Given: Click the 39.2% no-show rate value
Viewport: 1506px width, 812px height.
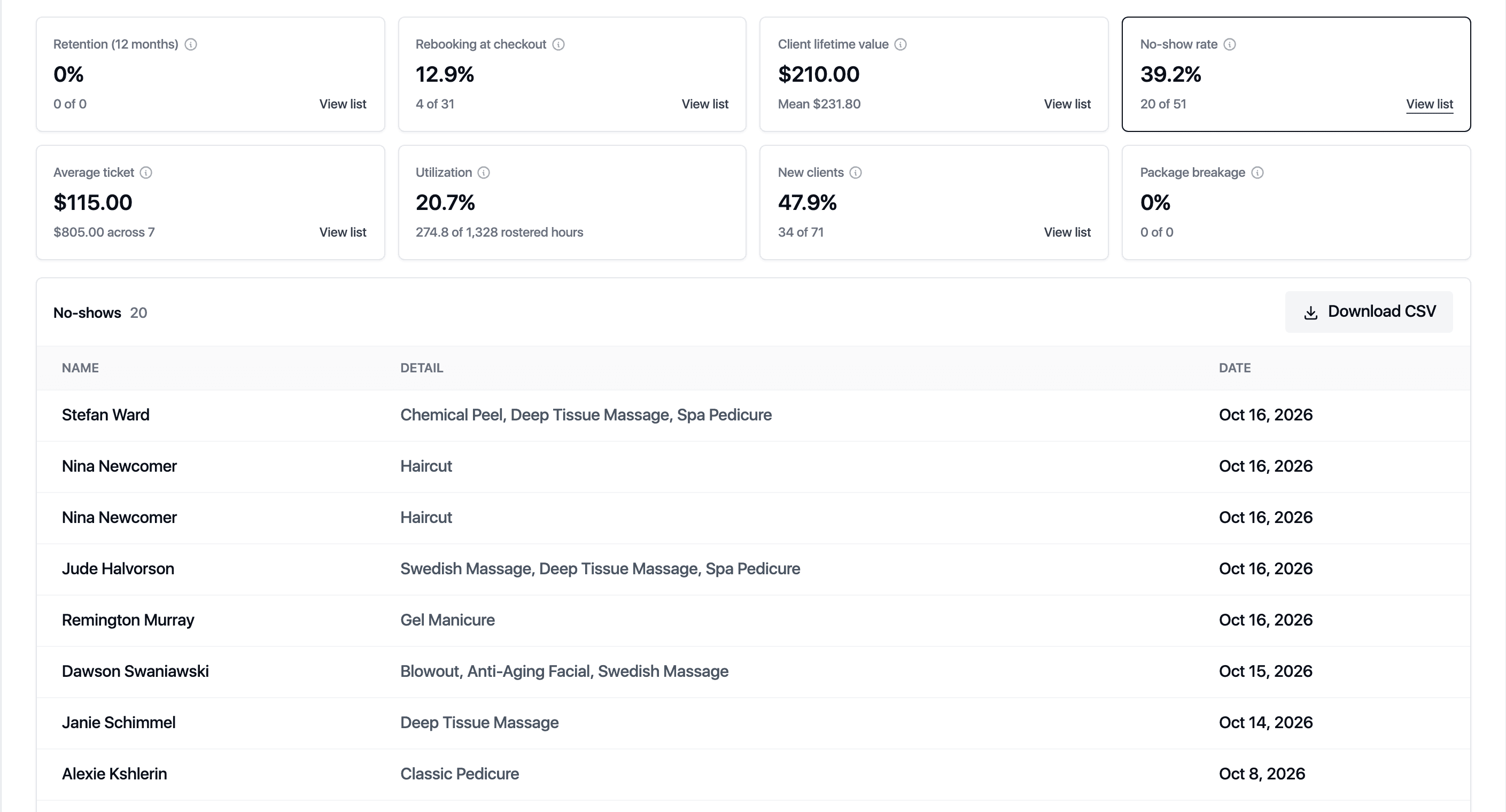Looking at the screenshot, I should pyautogui.click(x=1170, y=74).
